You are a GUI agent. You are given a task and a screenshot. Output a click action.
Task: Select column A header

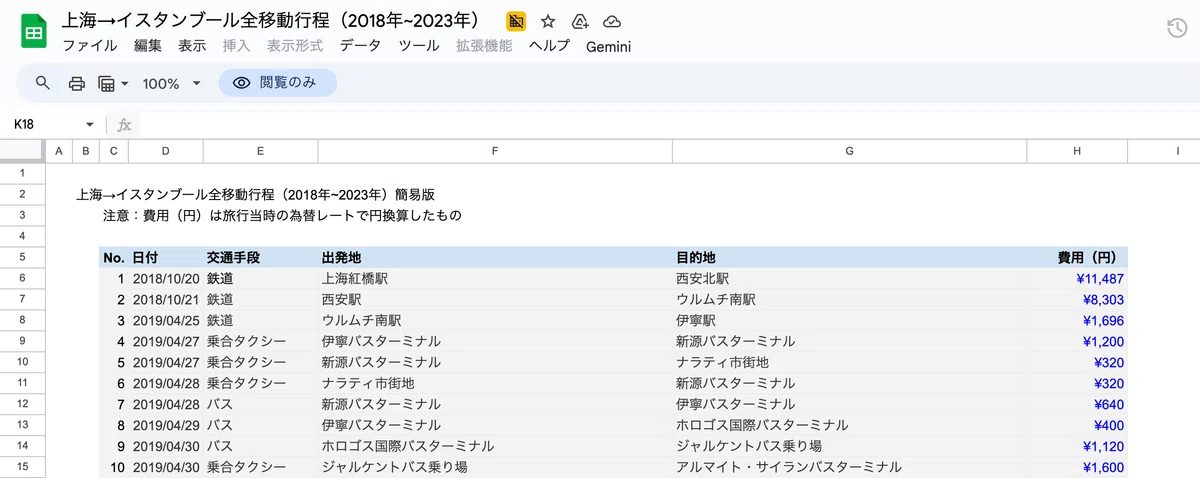point(59,151)
